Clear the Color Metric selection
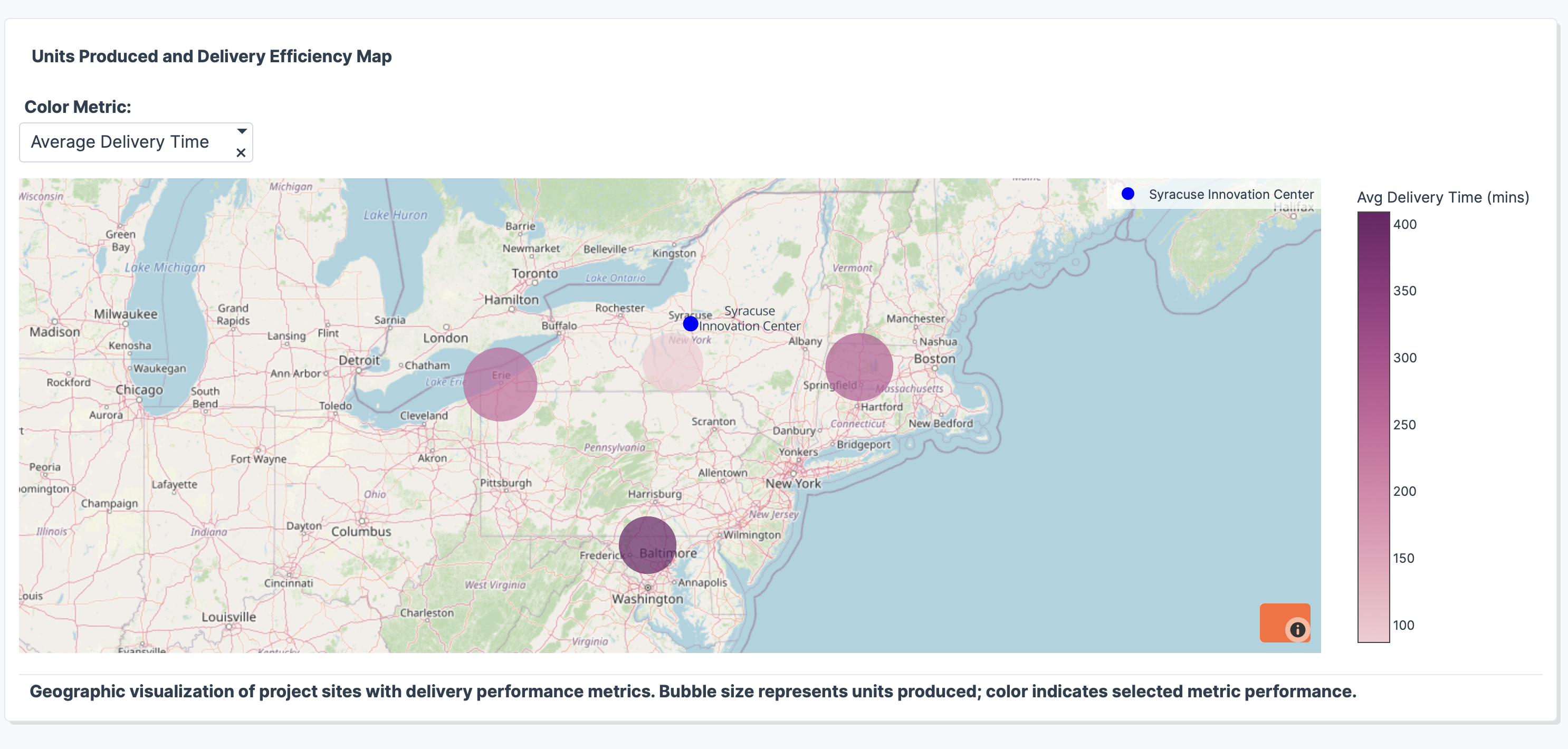 coord(241,153)
